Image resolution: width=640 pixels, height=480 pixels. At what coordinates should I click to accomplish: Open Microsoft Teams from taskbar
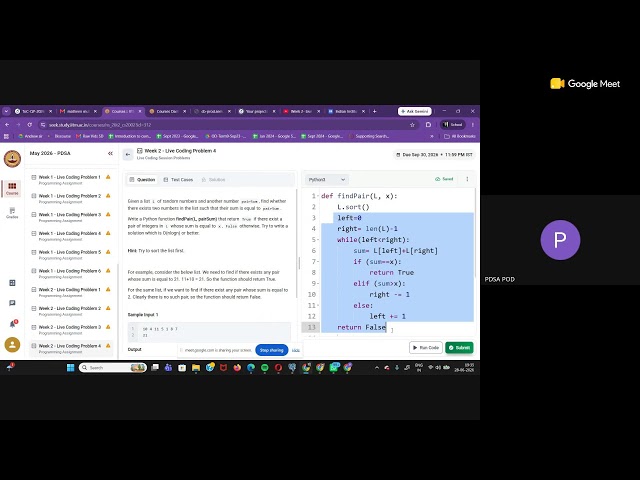pyautogui.click(x=168, y=368)
